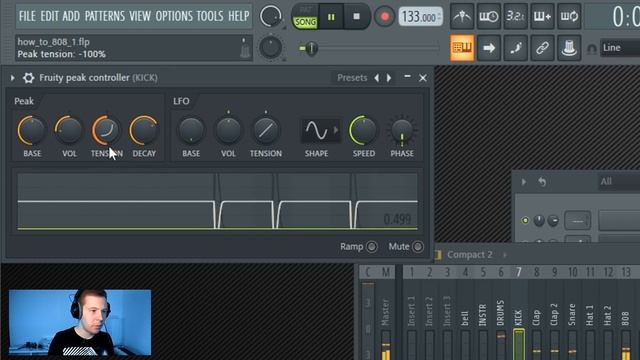Open the VIEW menu
This screenshot has height=360, width=640.
[x=140, y=16]
